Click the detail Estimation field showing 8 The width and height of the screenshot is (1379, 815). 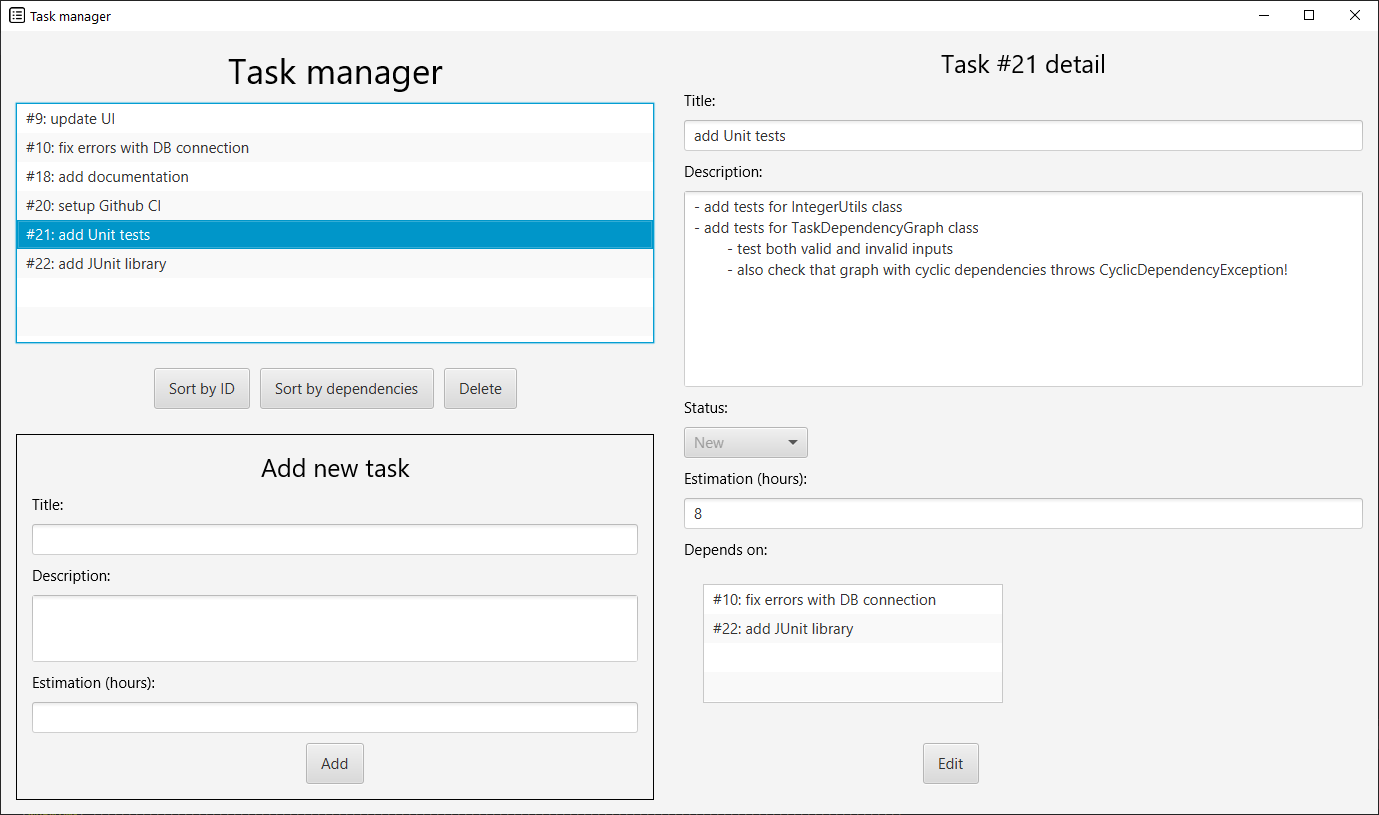[1023, 514]
